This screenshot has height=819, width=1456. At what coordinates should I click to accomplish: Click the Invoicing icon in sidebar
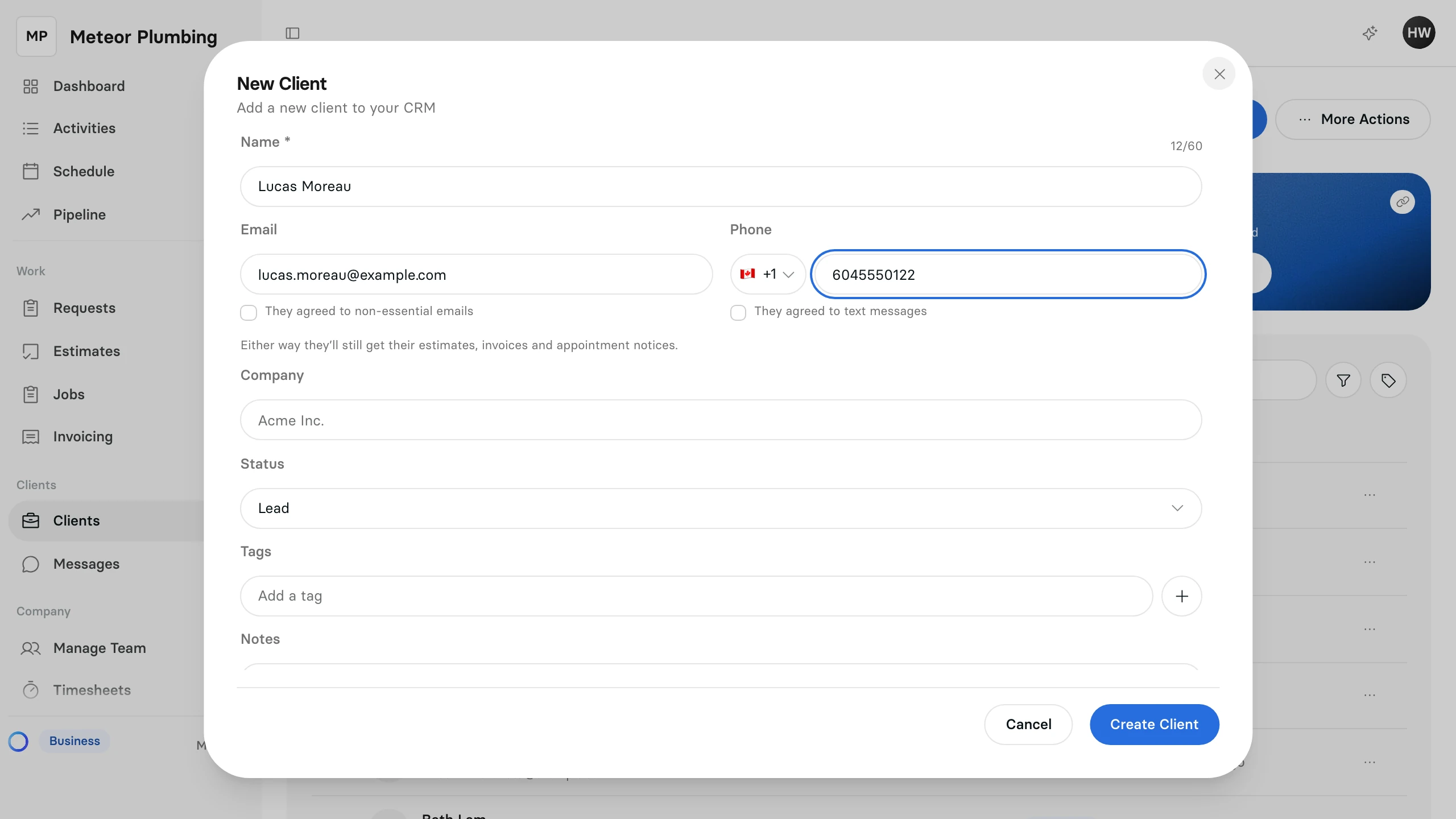31,437
